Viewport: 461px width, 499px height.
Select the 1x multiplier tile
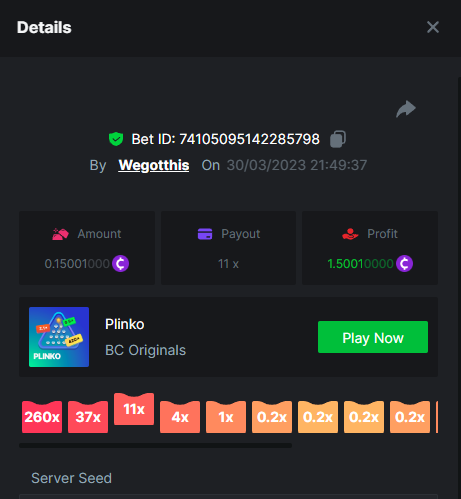click(226, 417)
